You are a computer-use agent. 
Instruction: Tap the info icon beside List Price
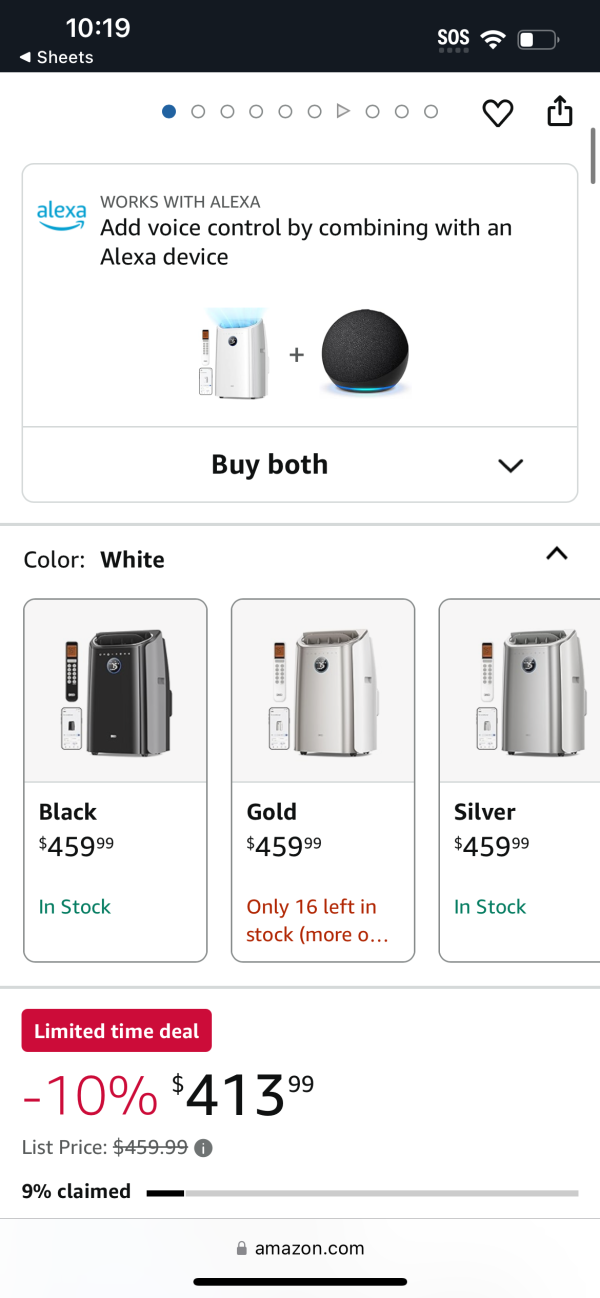(203, 1148)
